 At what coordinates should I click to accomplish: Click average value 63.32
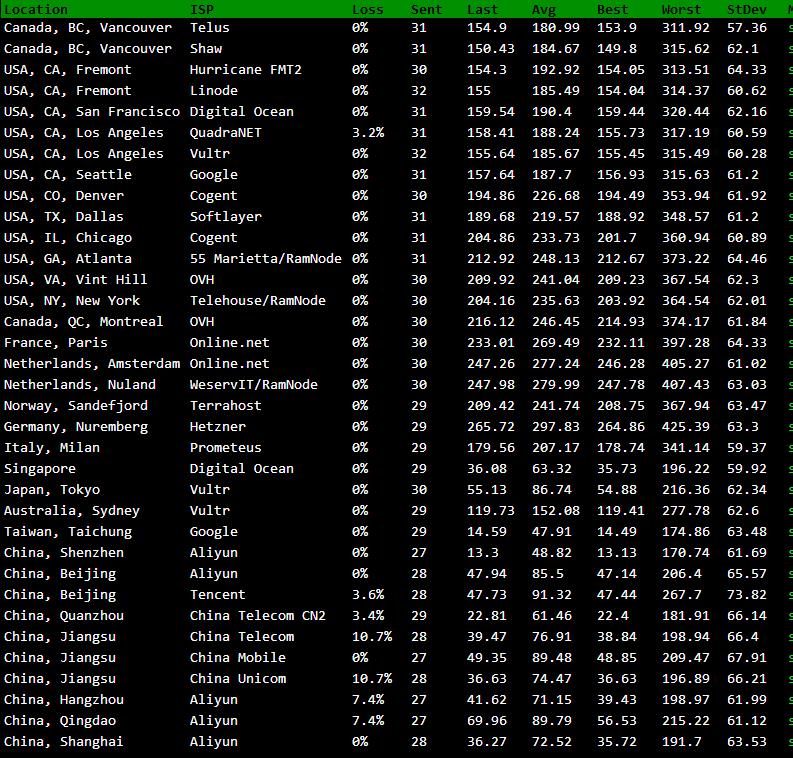click(x=551, y=469)
